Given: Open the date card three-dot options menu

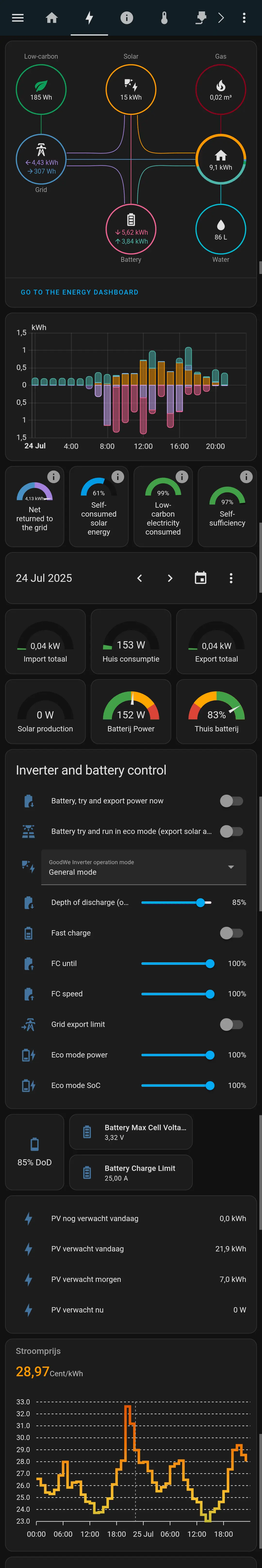Looking at the screenshot, I should point(231,578).
